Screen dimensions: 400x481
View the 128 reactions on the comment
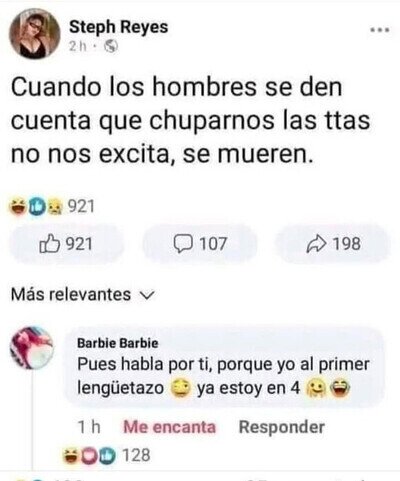click(107, 455)
